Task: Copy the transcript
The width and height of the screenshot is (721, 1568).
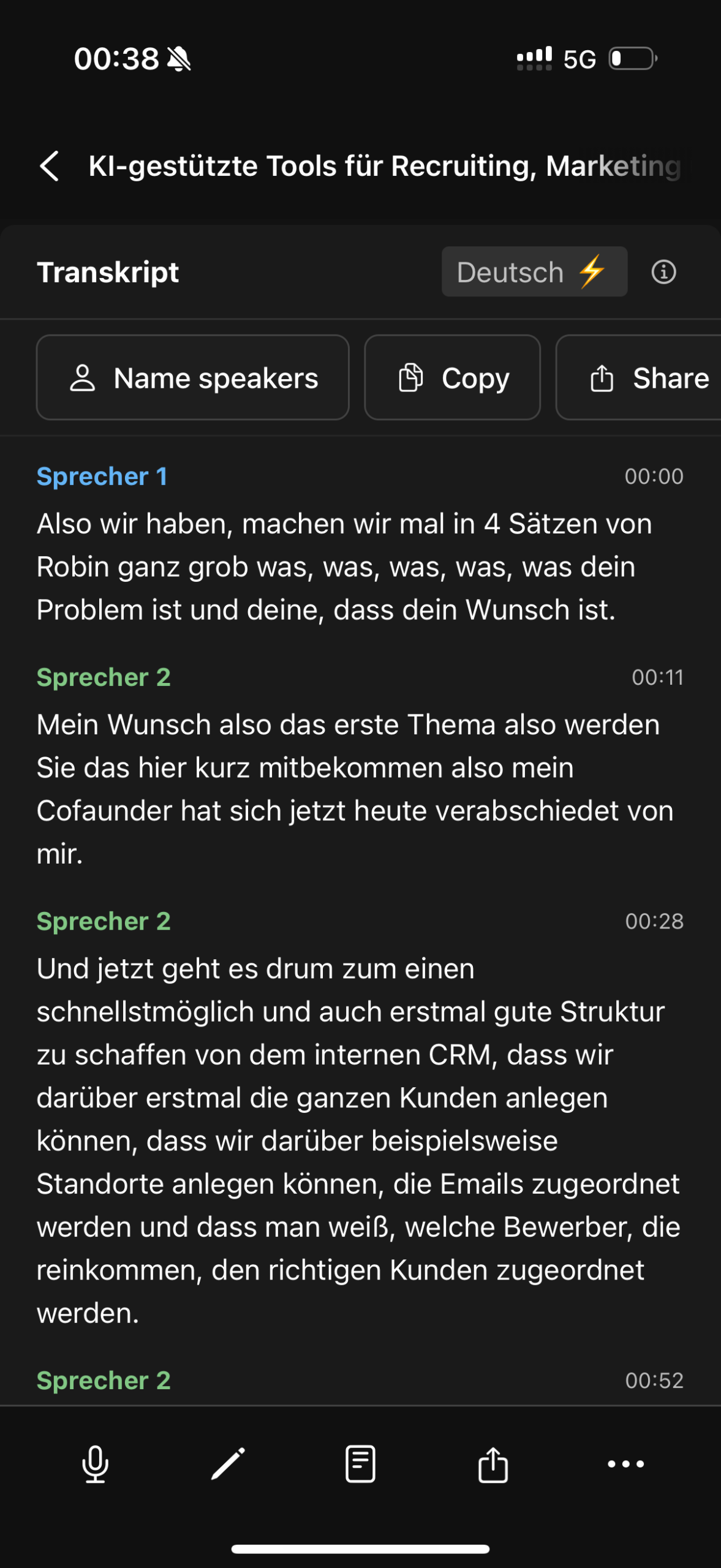Action: 453,378
